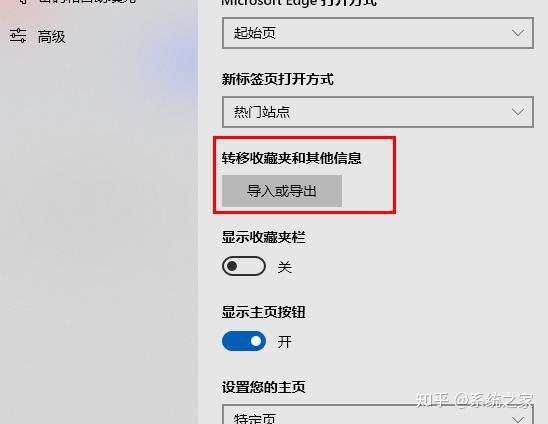Screen dimensions: 548x424
Task: Click the 设置您的主页 heading
Action: tap(264, 387)
